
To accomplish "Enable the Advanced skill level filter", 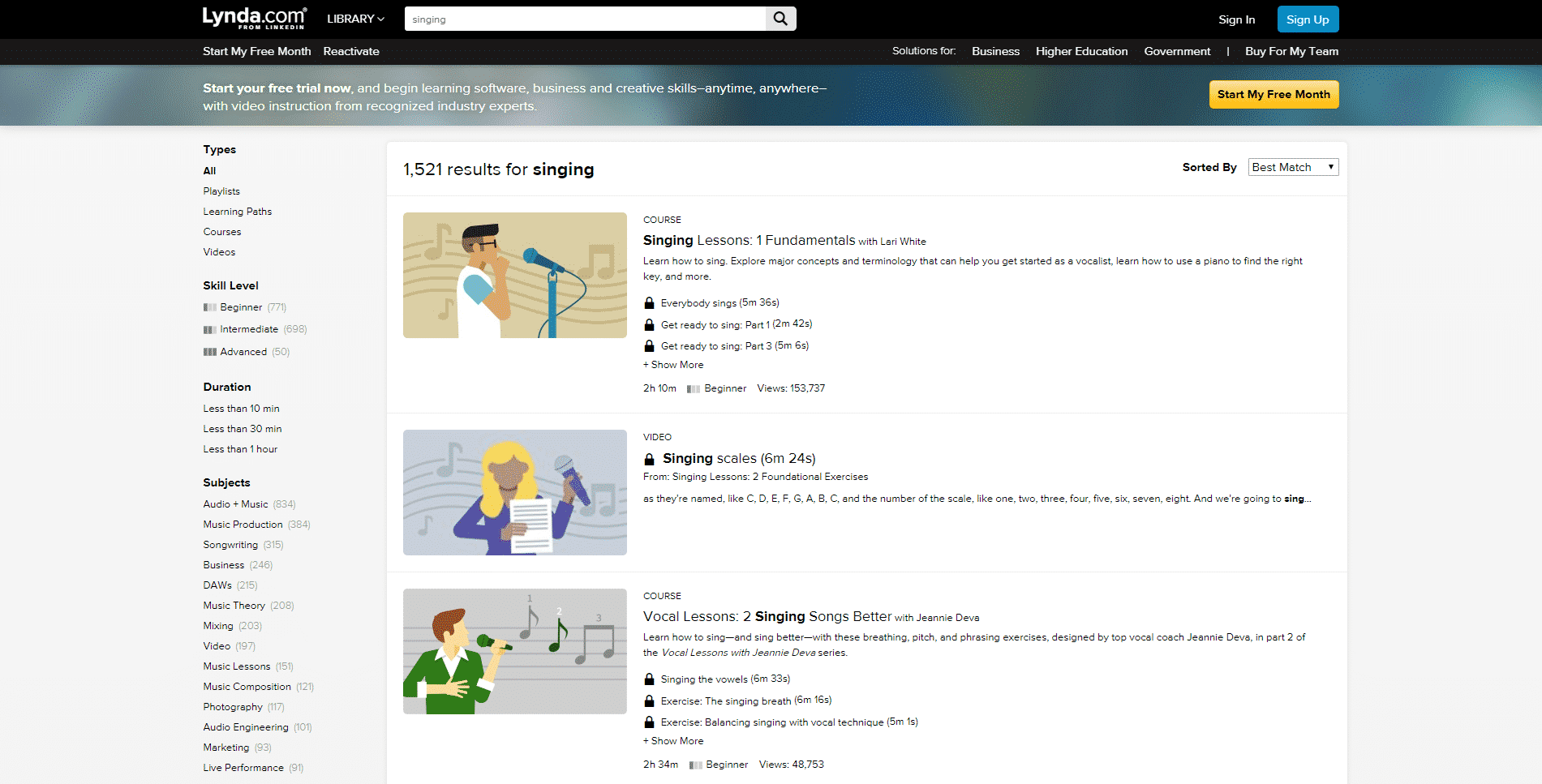I will [x=243, y=351].
